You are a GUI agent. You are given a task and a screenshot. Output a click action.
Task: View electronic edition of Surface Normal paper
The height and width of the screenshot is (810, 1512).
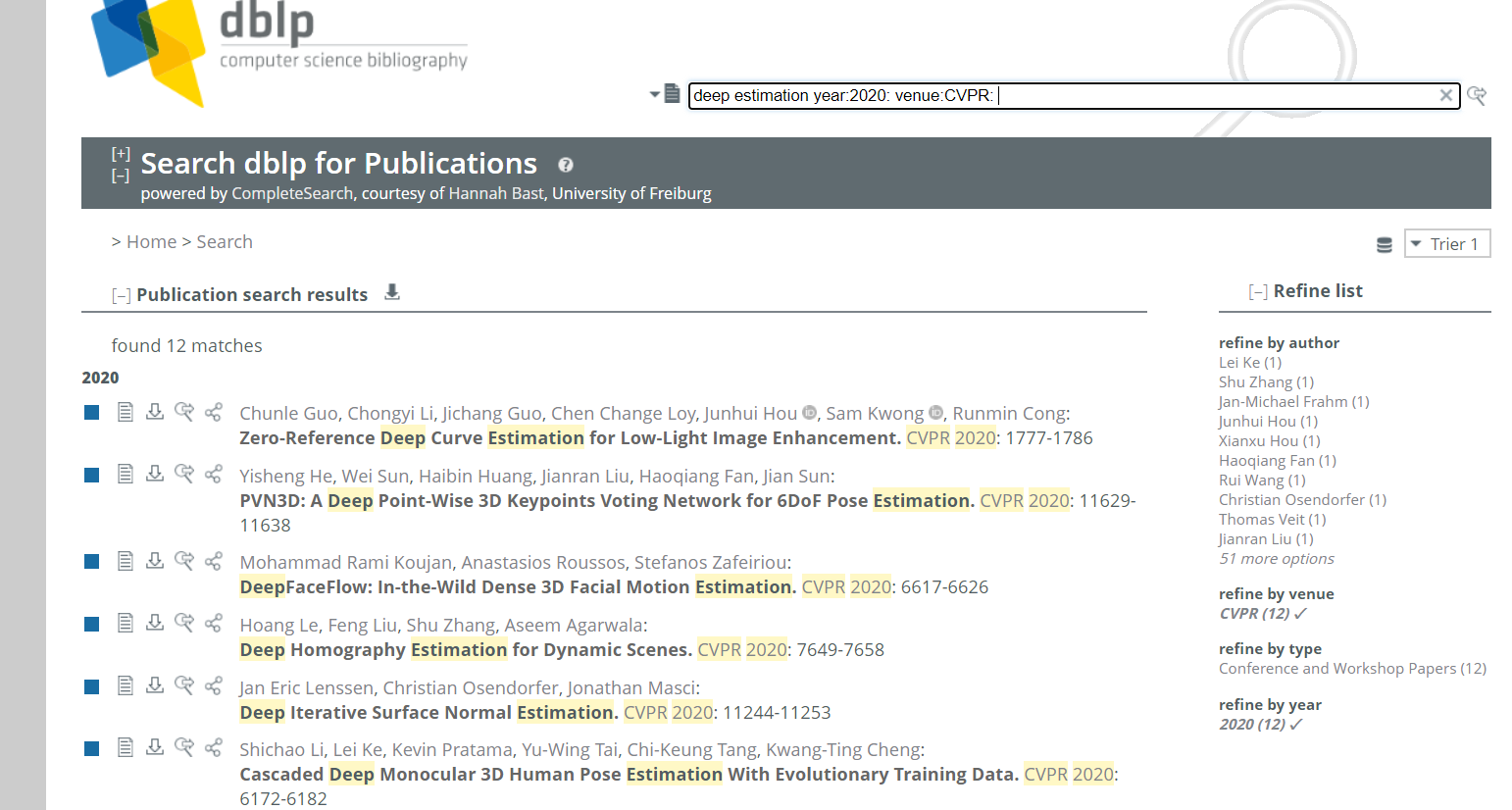click(x=126, y=685)
